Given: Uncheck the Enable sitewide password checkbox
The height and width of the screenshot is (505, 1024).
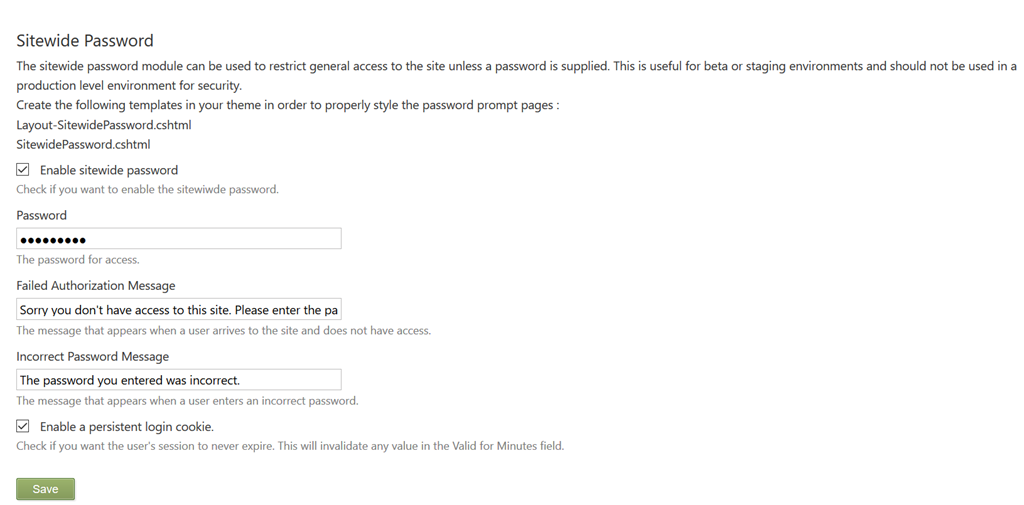Looking at the screenshot, I should click(x=23, y=170).
